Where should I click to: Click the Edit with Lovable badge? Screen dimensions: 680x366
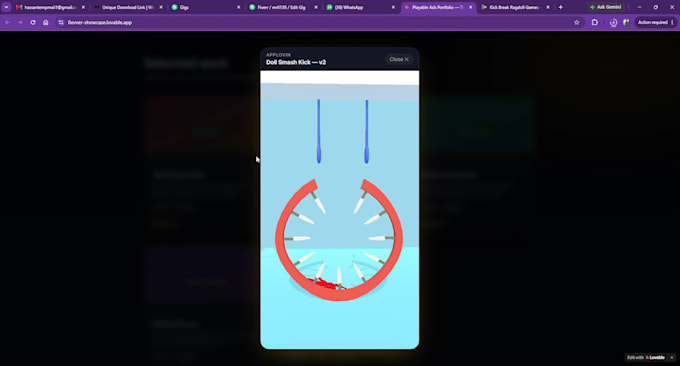tap(646, 357)
